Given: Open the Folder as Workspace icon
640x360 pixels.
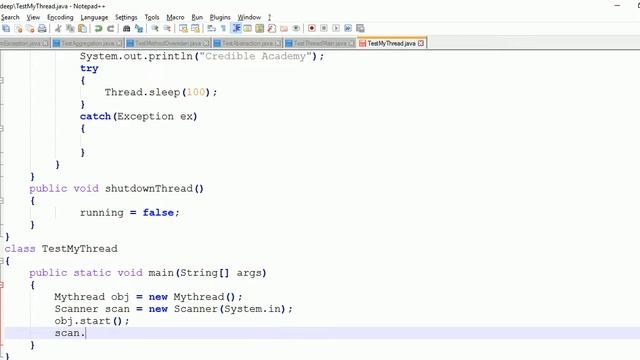Looking at the screenshot, I should [284, 28].
